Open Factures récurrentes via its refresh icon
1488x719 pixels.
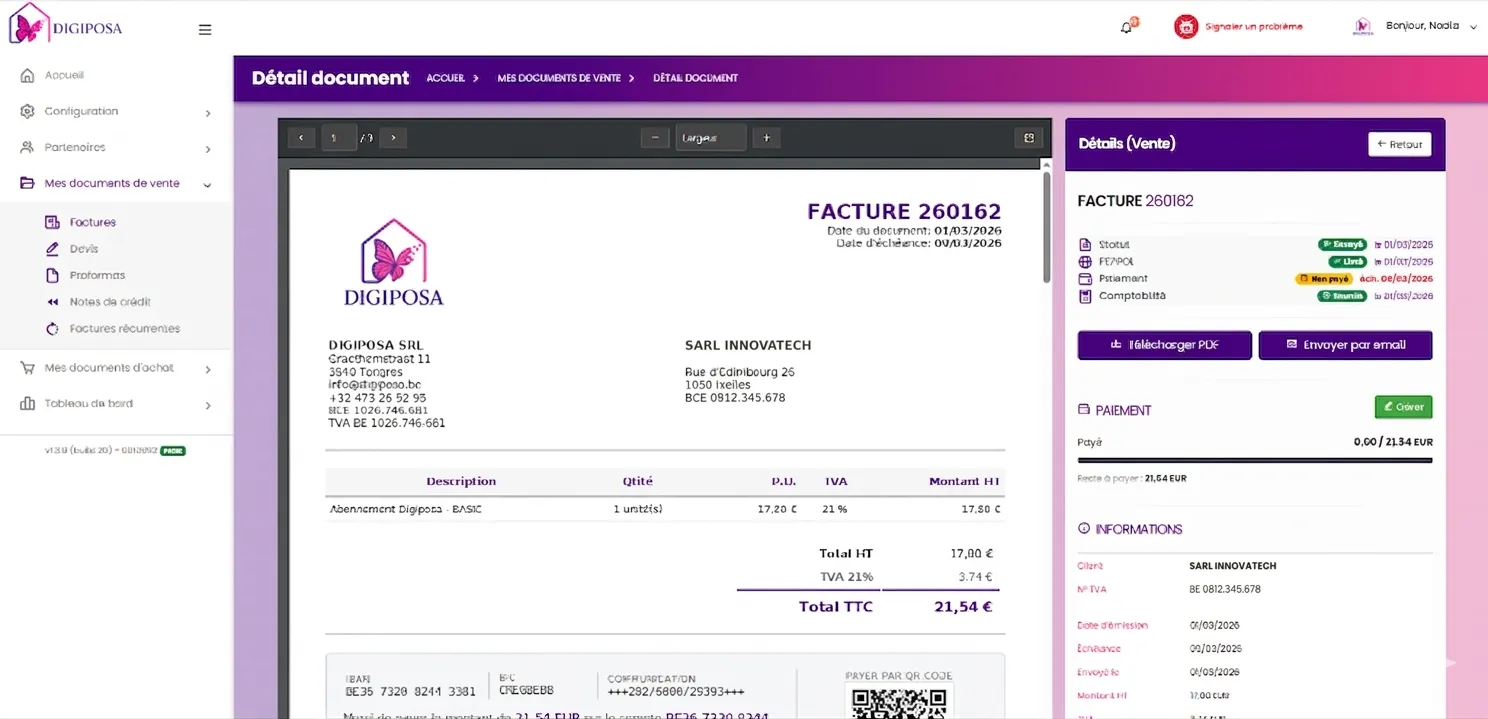click(x=54, y=328)
